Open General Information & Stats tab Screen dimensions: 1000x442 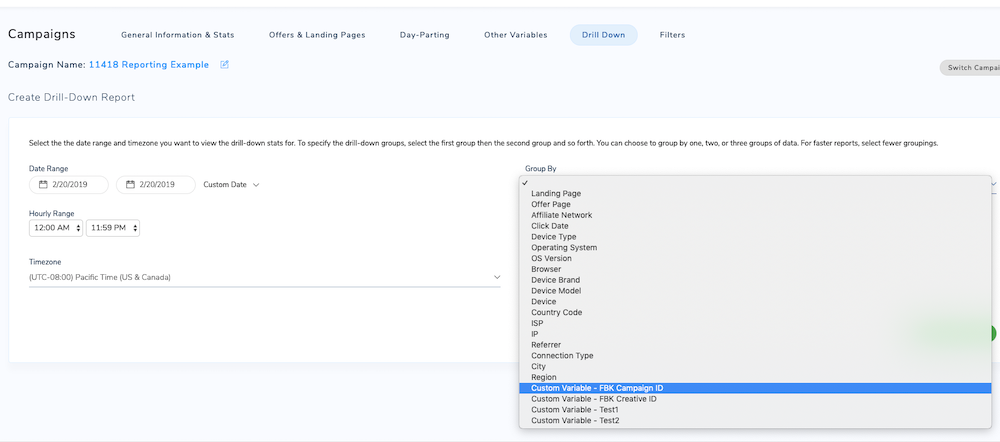pos(178,35)
